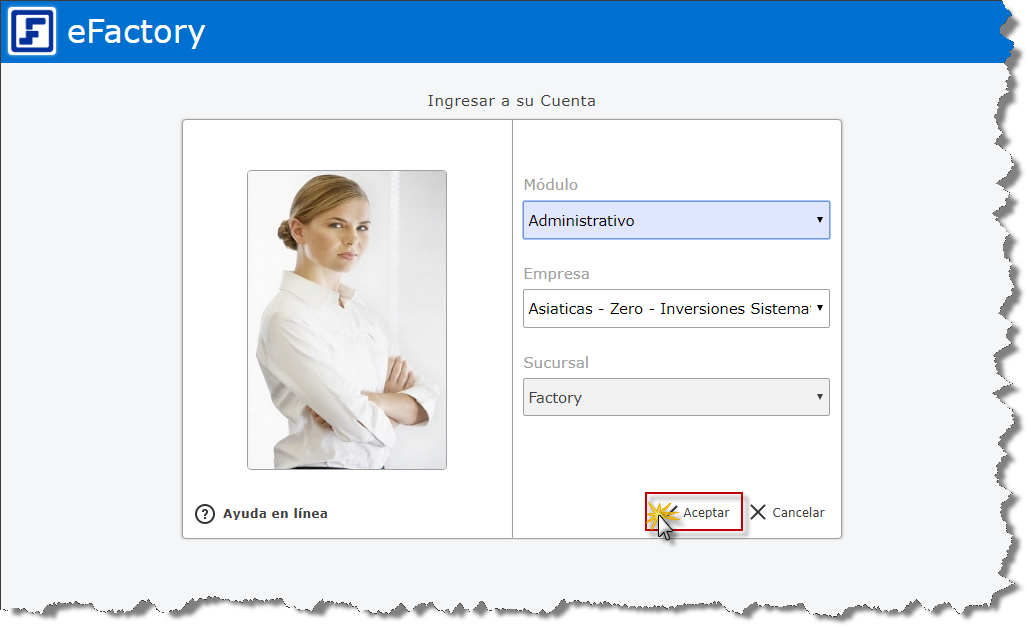The image size is (1027, 626).
Task: Open the Empresa dropdown list
Action: click(x=665, y=309)
